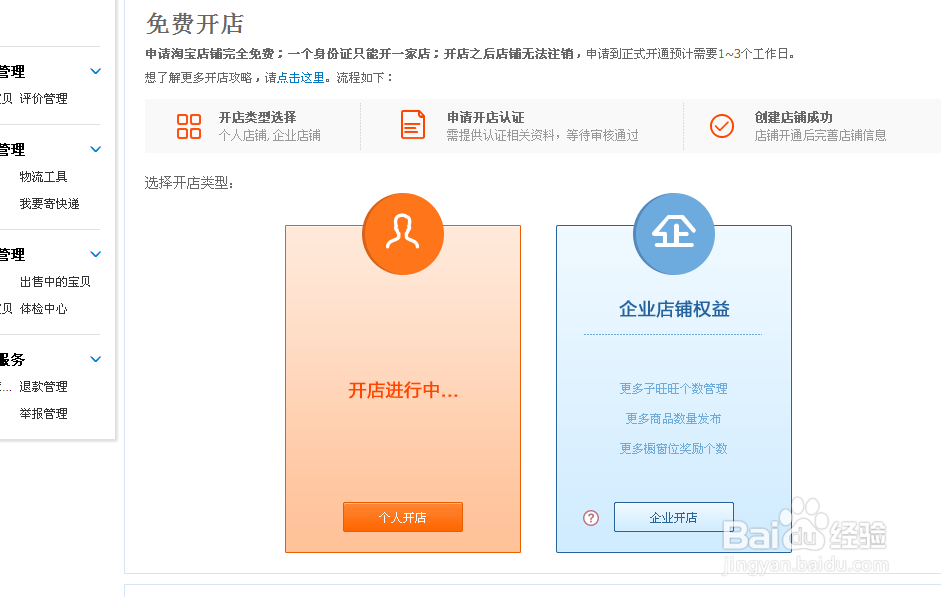Click the 开店类型选择 step label
This screenshot has height=597, width=941.
click(257, 117)
